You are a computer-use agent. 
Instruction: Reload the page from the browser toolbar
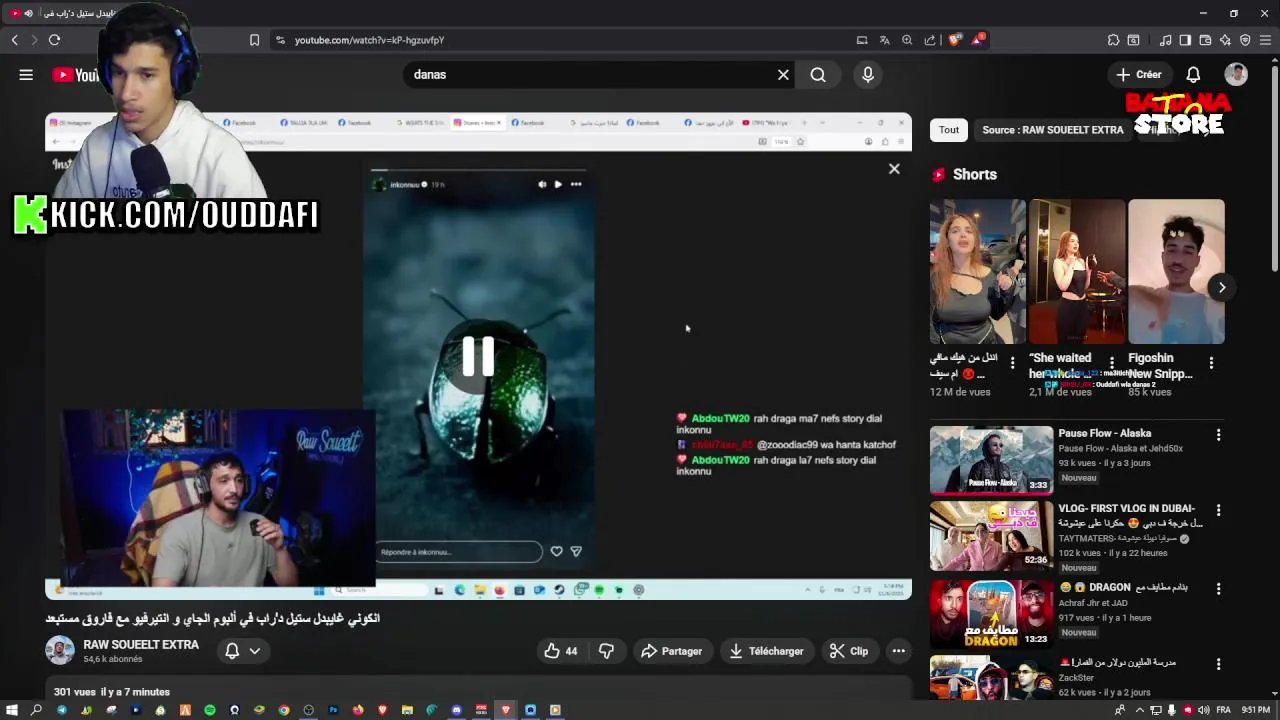click(54, 40)
